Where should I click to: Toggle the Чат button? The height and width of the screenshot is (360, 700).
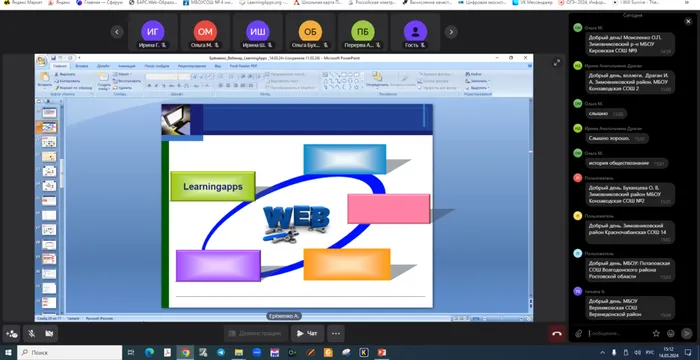(308, 334)
